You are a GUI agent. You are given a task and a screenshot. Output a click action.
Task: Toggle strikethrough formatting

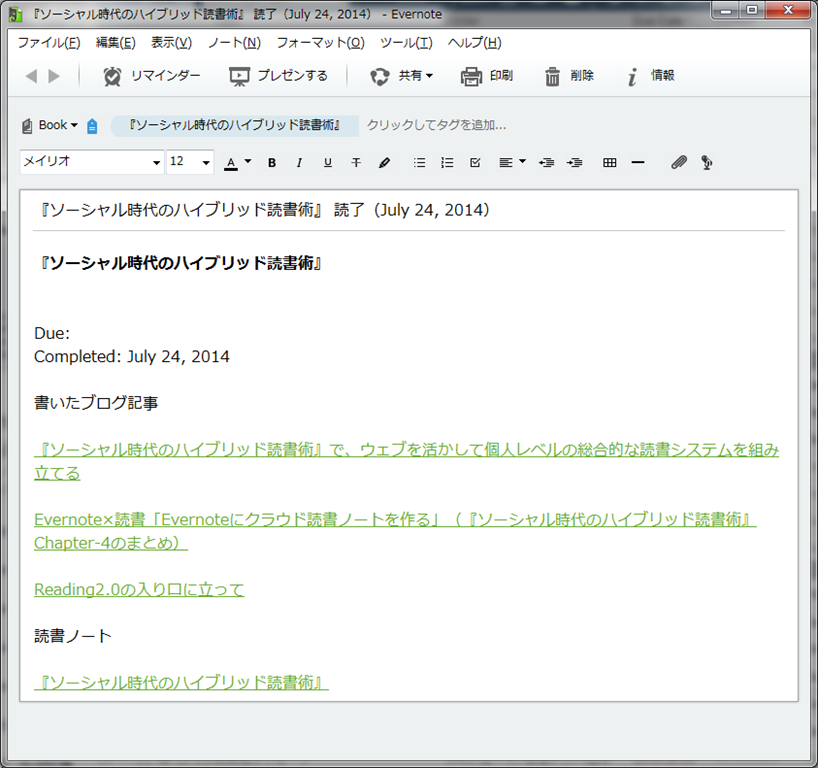[x=356, y=163]
